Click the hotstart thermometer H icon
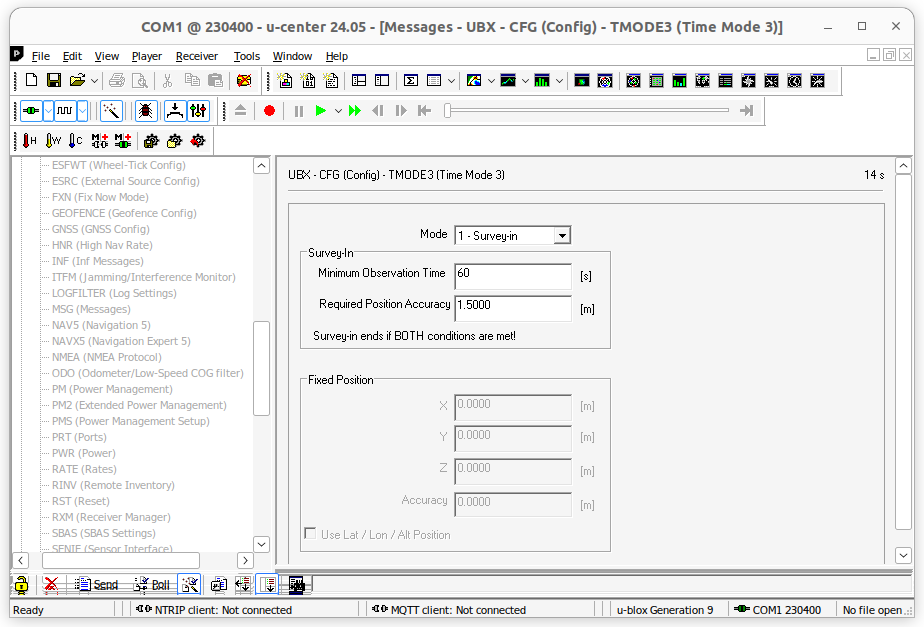The width and height of the screenshot is (924, 627). click(29, 141)
